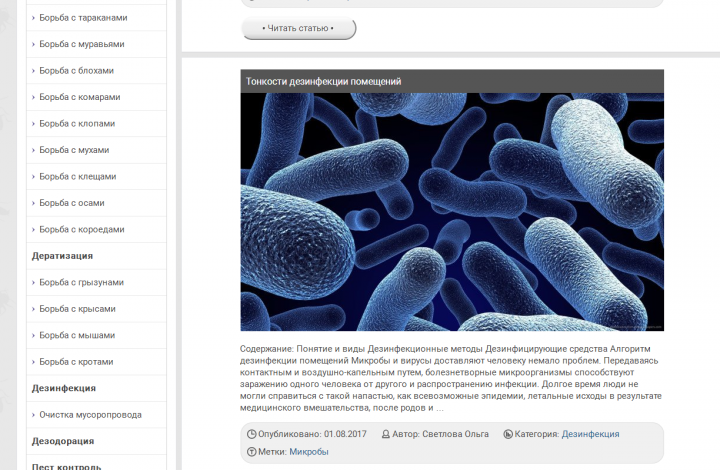Select Борьба с комарами in sidebar
Screen dimensions: 720x470
[79, 97]
